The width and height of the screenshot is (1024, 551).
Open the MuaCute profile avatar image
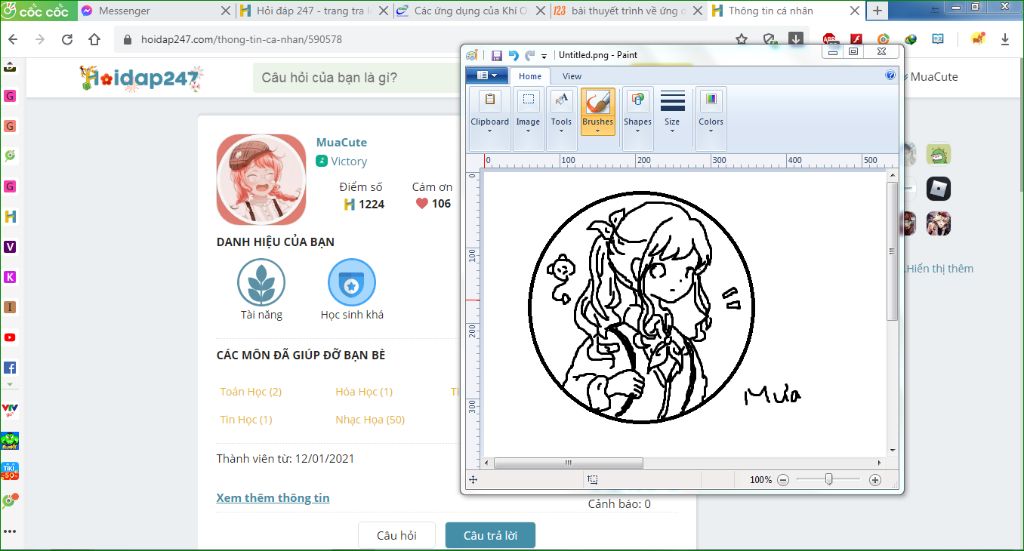[x=261, y=180]
